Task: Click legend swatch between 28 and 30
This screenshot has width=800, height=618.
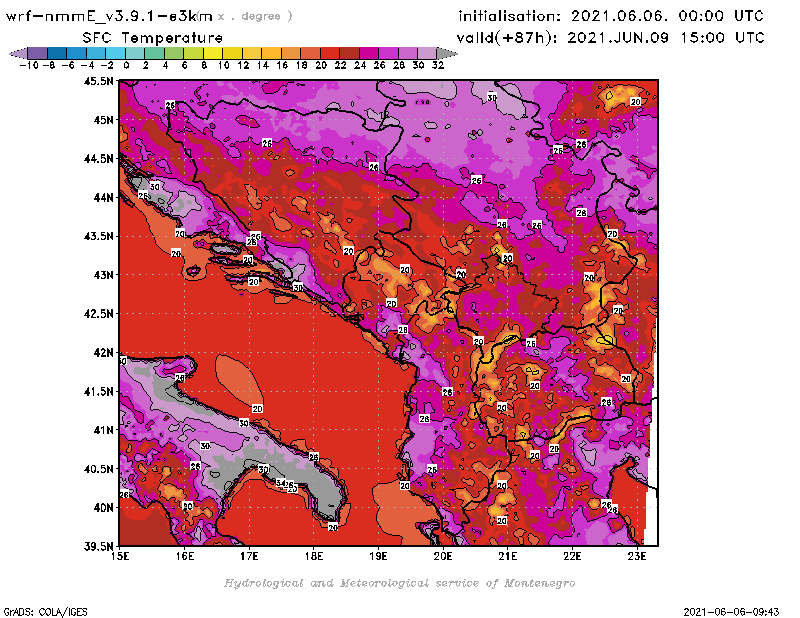Action: click(x=407, y=53)
